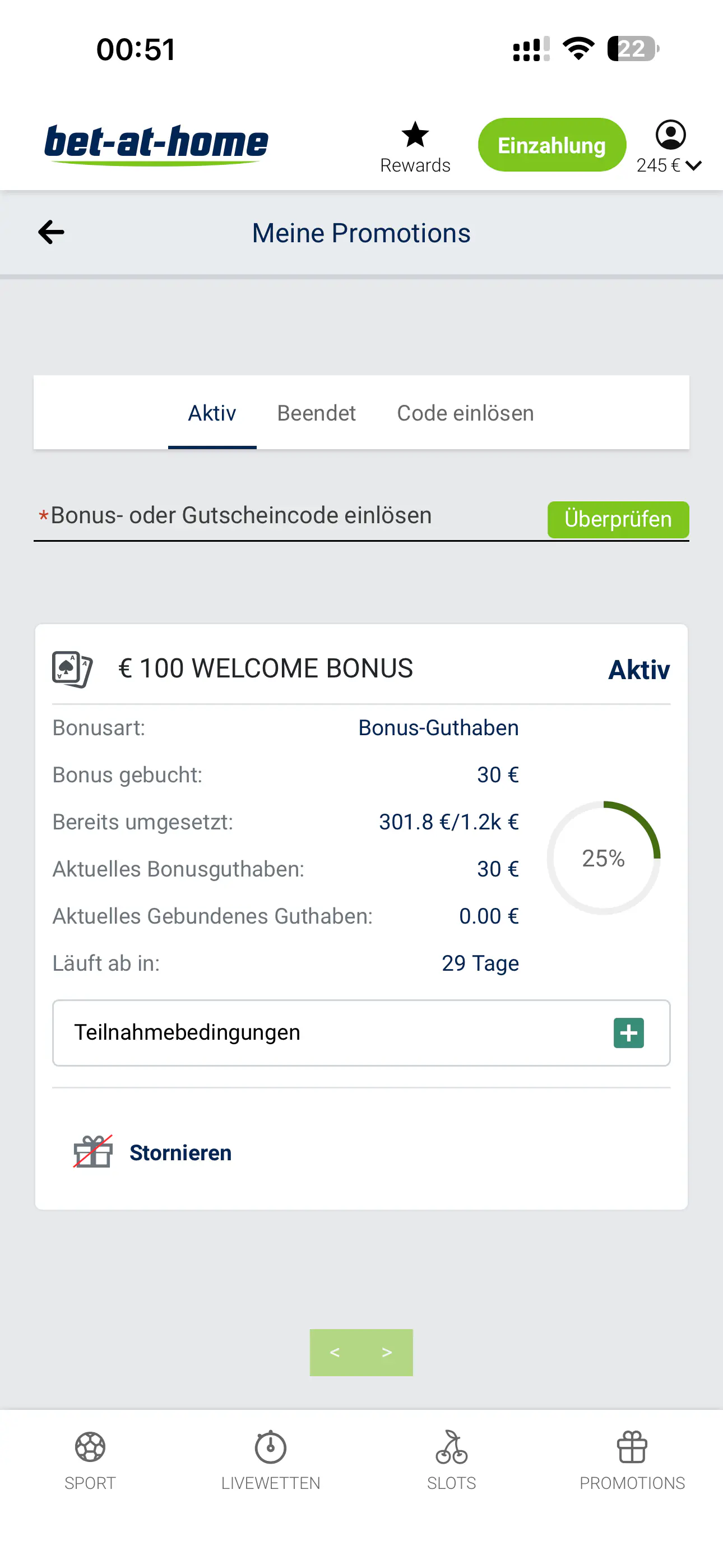Open the Teilnahmebedingungen accordion row
The width and height of the screenshot is (723, 1568).
tap(361, 1032)
